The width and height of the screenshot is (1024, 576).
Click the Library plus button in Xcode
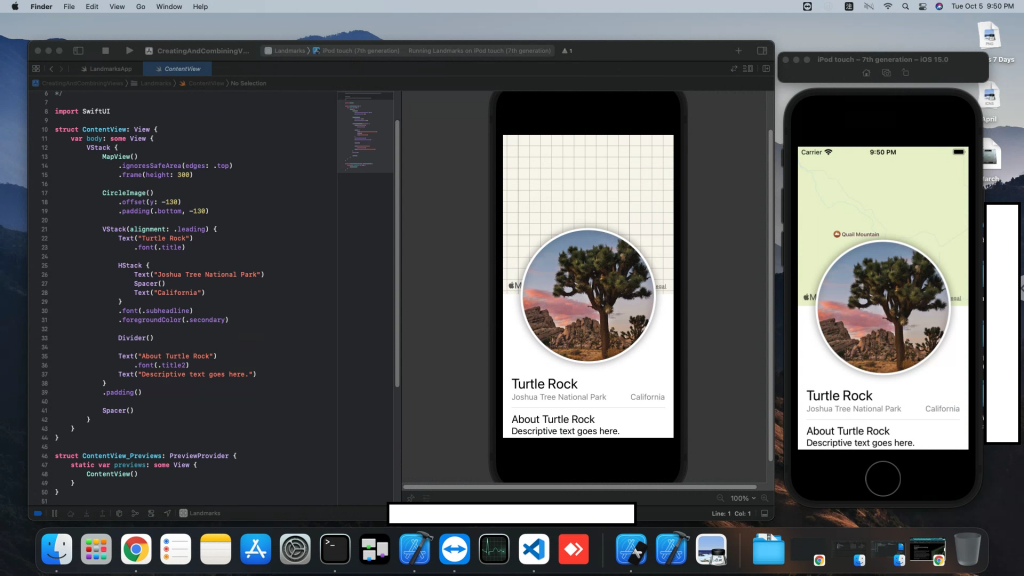tap(739, 50)
